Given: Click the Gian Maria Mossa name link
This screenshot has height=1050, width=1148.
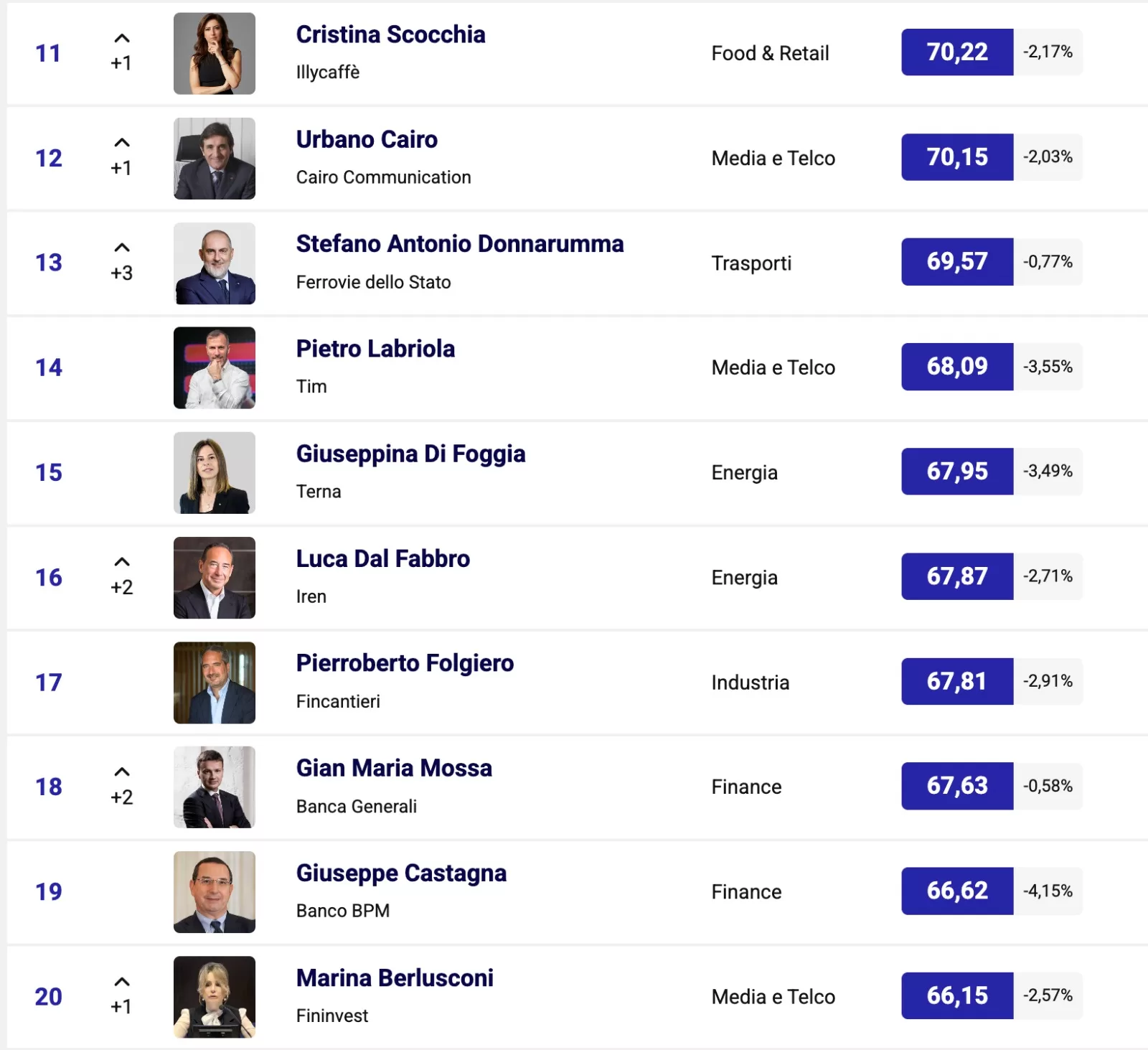Looking at the screenshot, I should click(394, 769).
